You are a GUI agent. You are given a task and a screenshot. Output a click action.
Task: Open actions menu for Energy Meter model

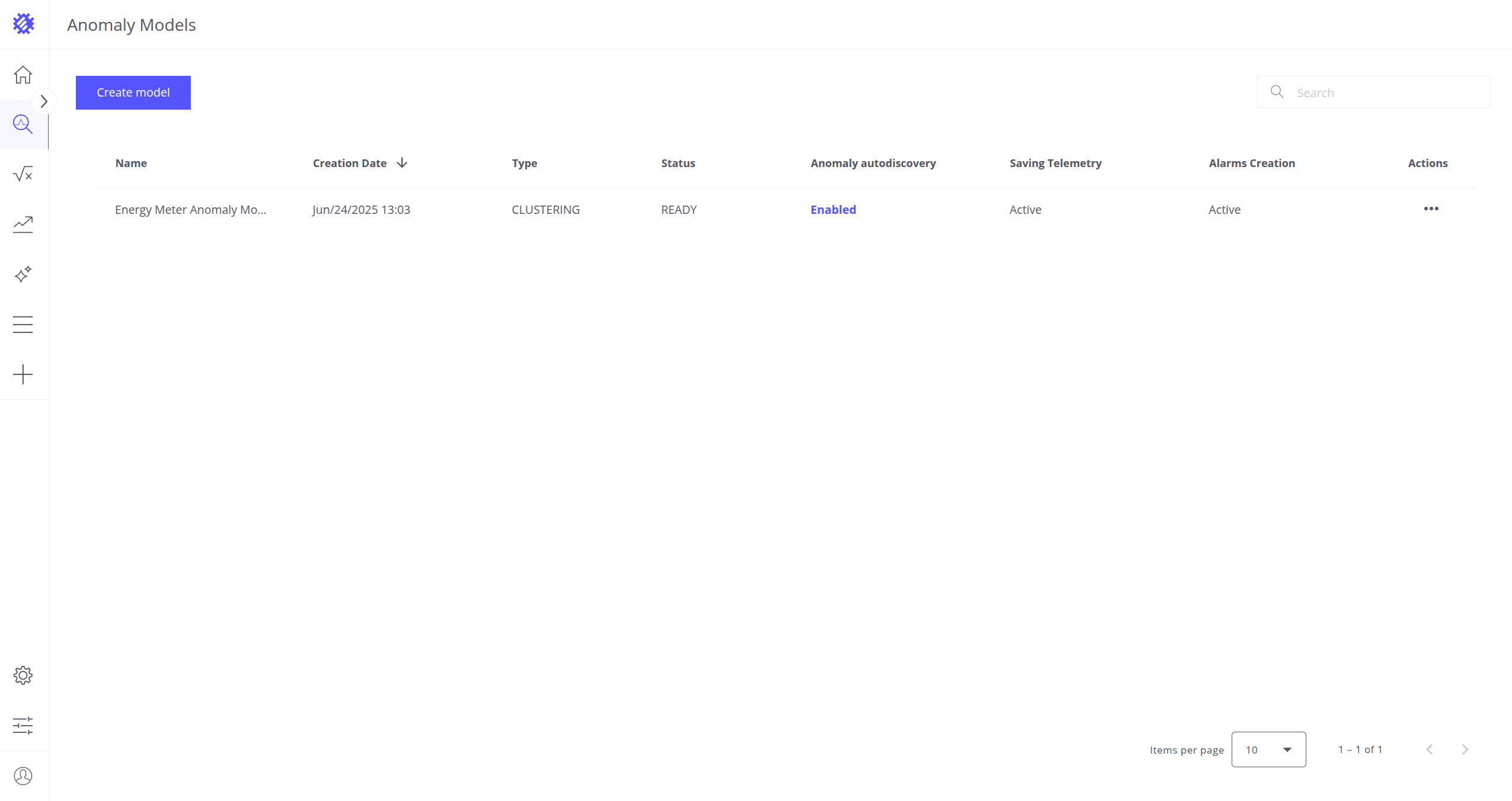coord(1431,209)
